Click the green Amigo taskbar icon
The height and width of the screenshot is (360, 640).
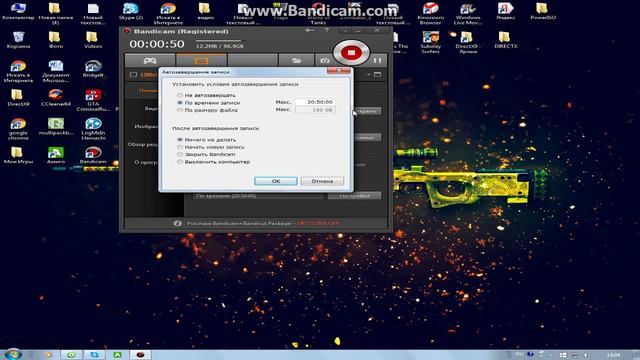pyautogui.click(x=117, y=355)
